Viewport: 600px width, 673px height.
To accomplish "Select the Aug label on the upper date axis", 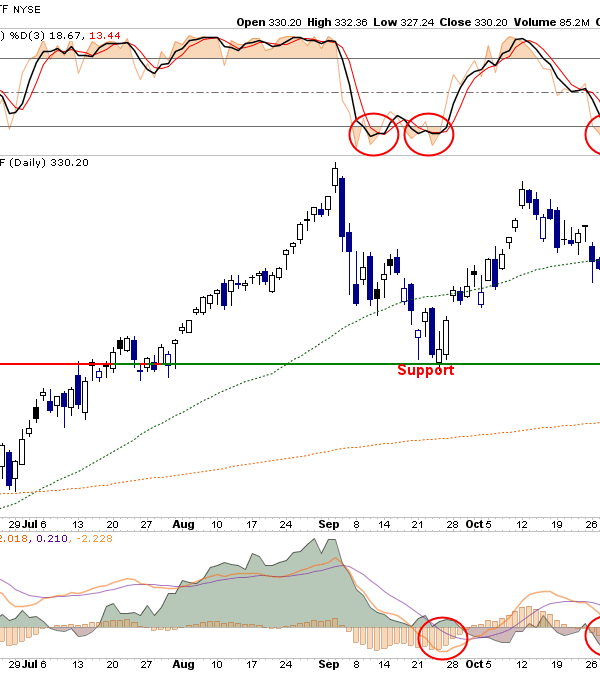I will (183, 523).
